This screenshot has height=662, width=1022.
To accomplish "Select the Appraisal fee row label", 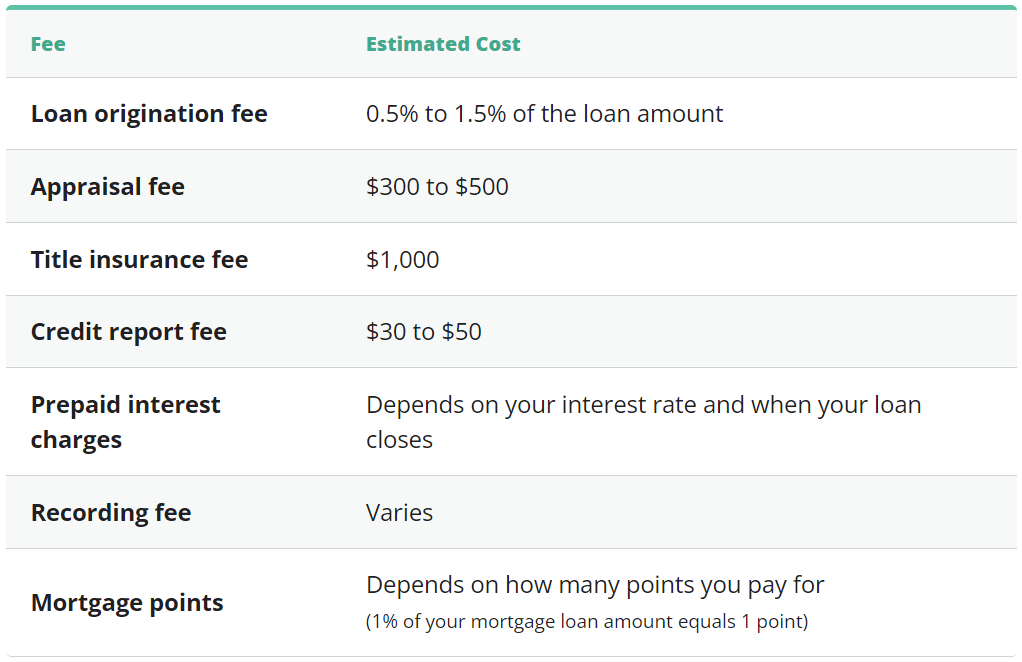I will (108, 187).
